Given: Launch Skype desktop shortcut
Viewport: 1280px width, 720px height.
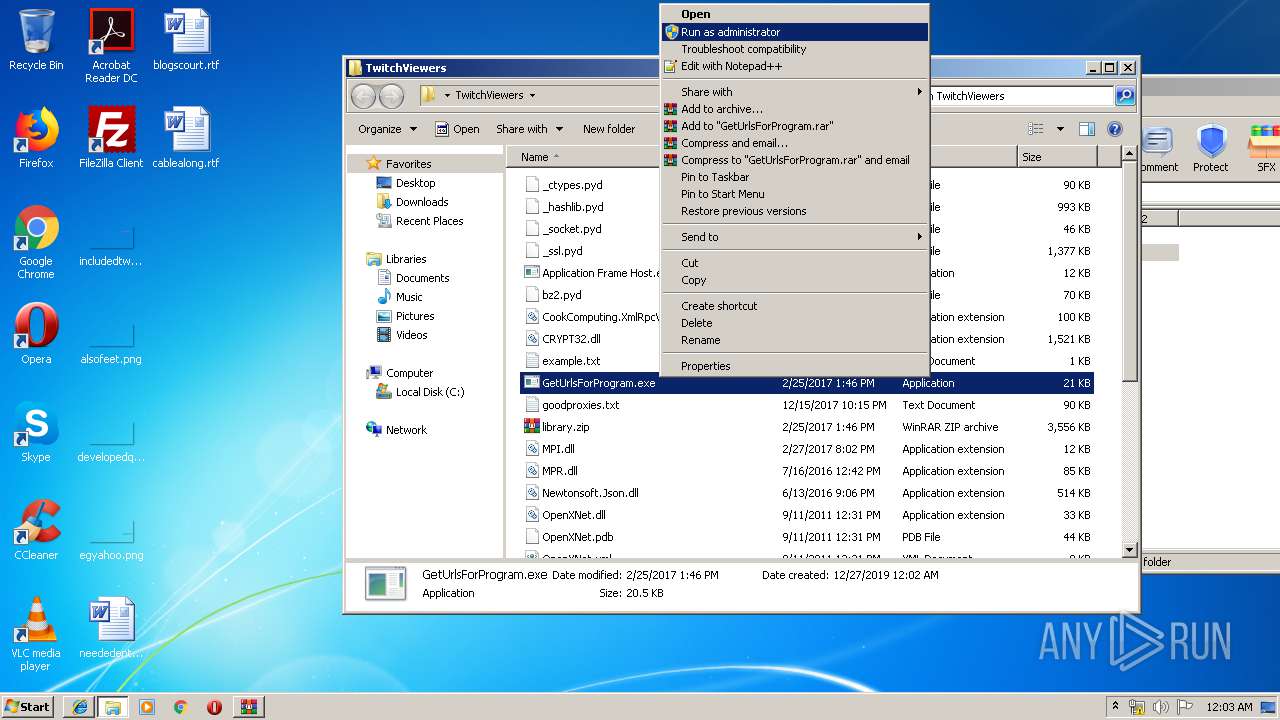Looking at the screenshot, I should click(36, 432).
